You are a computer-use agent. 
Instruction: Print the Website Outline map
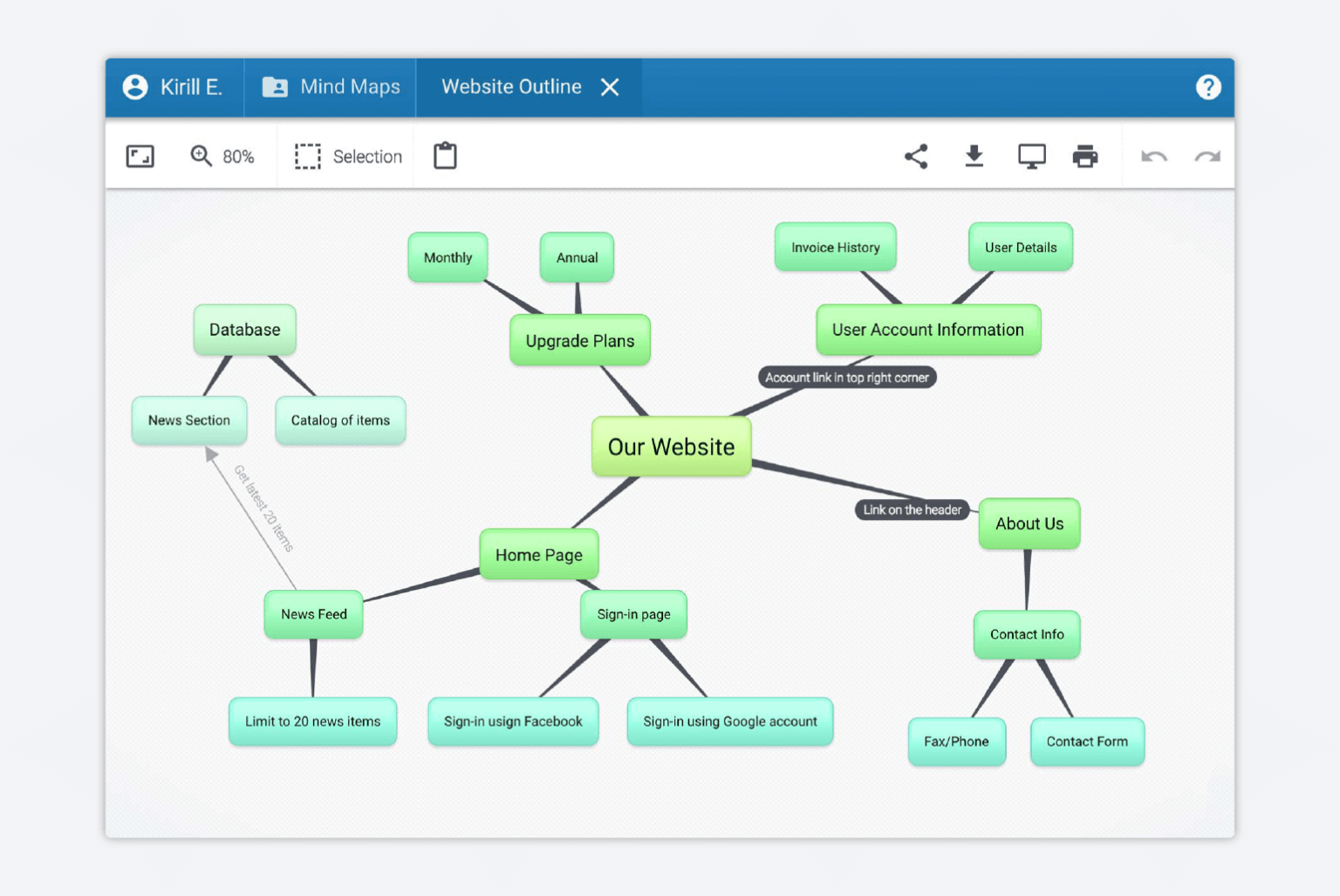tap(1085, 156)
